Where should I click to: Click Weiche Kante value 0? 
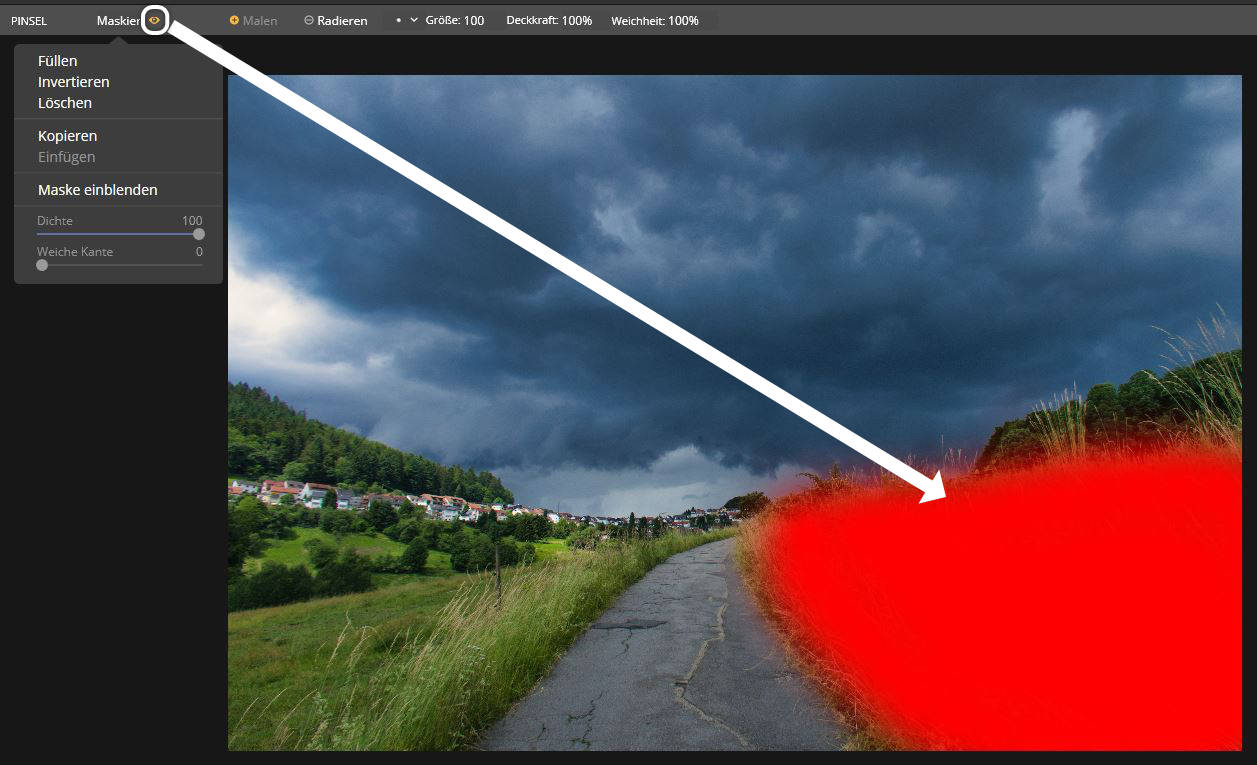(x=199, y=252)
